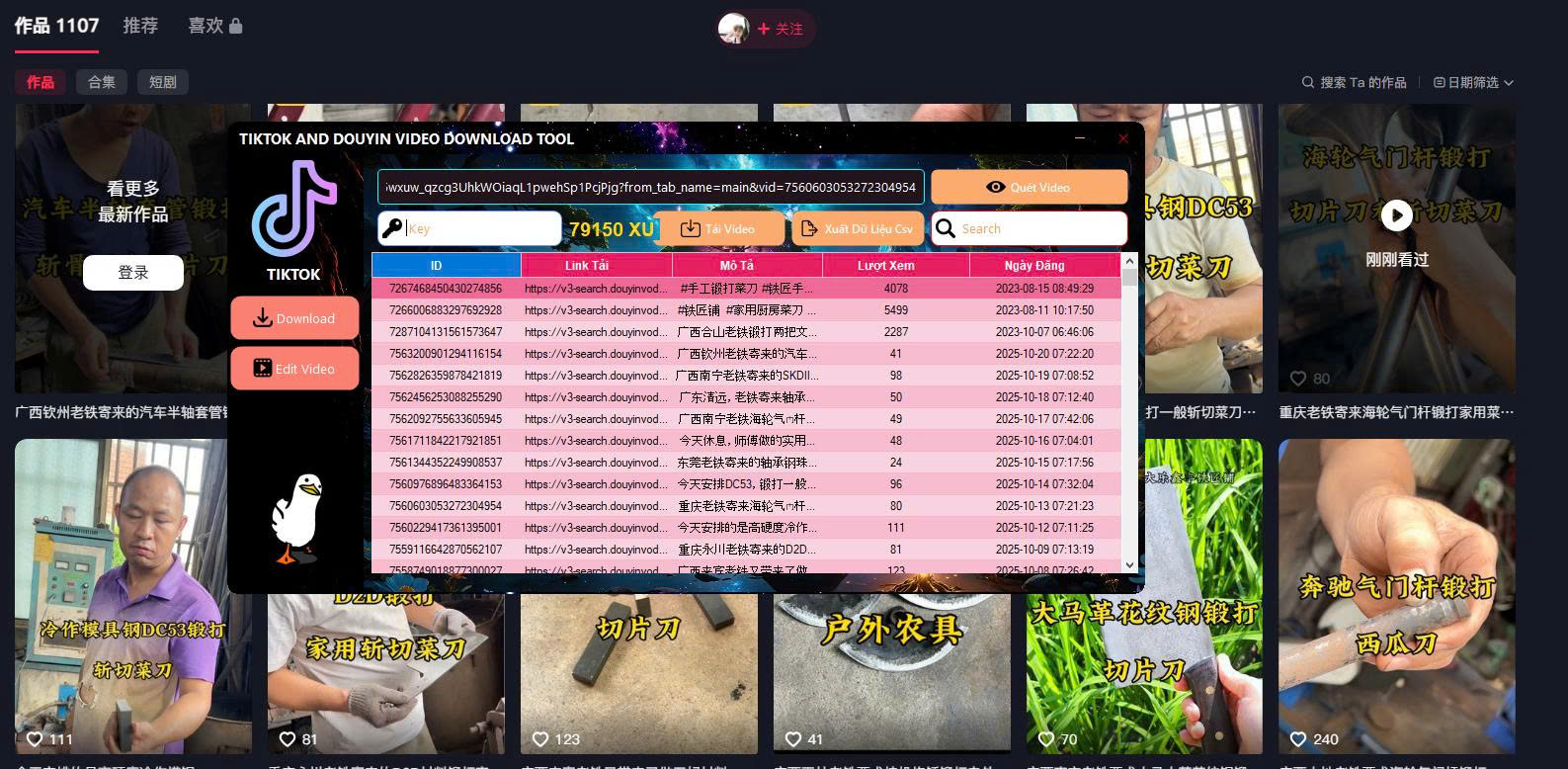Select the 合集 filter chip

[x=102, y=82]
